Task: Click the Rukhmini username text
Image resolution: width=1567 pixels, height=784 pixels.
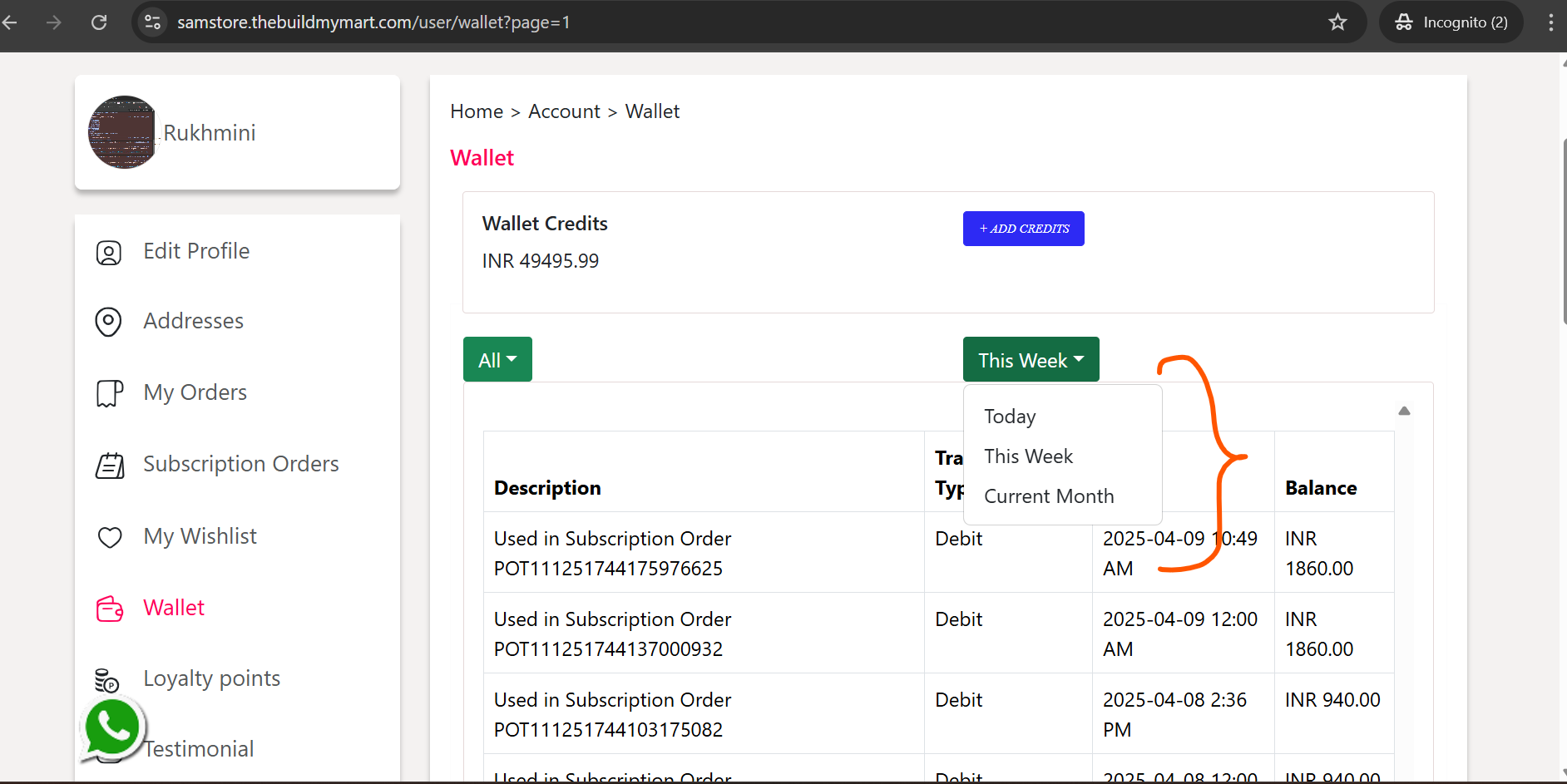Action: 210,133
